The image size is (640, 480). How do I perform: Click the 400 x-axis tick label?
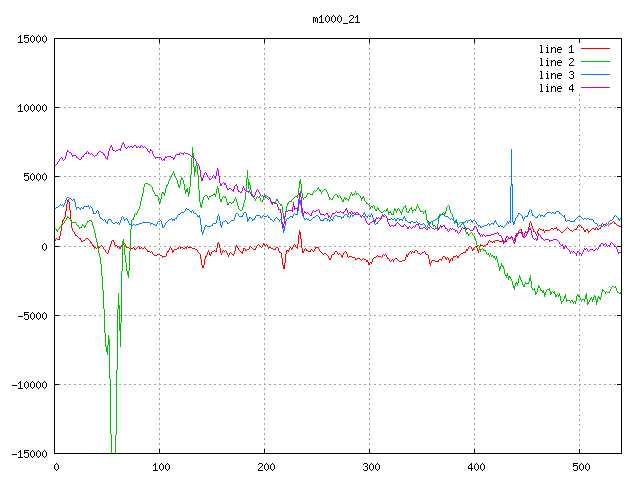pyautogui.click(x=474, y=466)
